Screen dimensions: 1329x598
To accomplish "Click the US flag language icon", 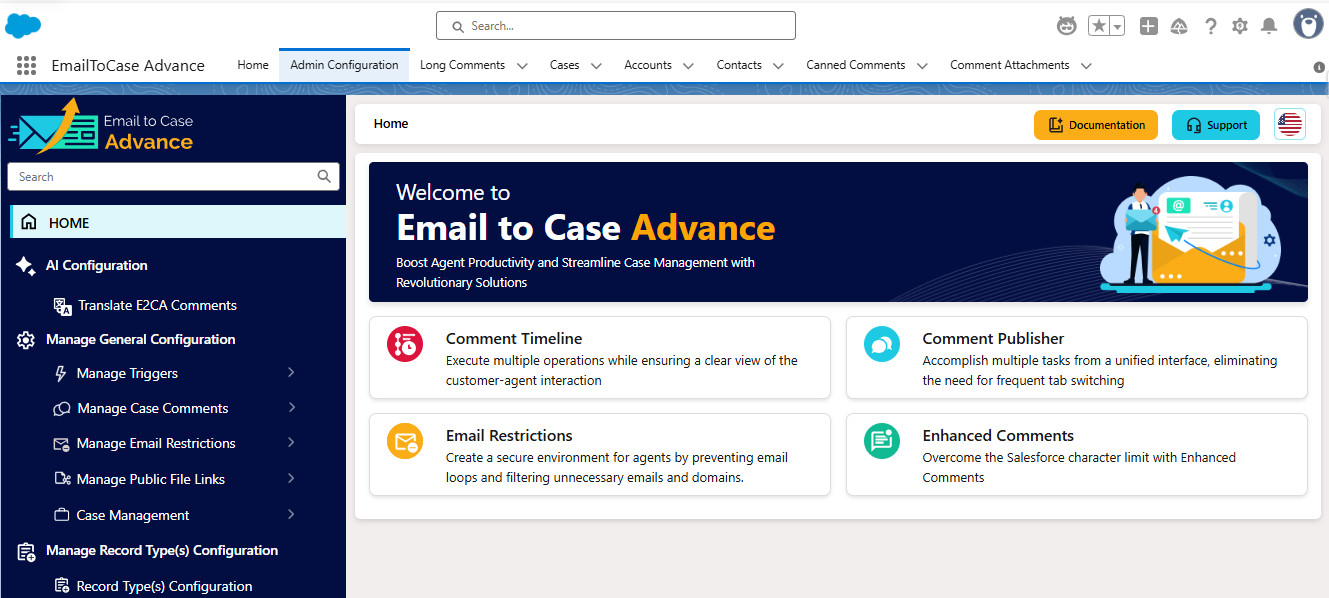I will pos(1290,125).
